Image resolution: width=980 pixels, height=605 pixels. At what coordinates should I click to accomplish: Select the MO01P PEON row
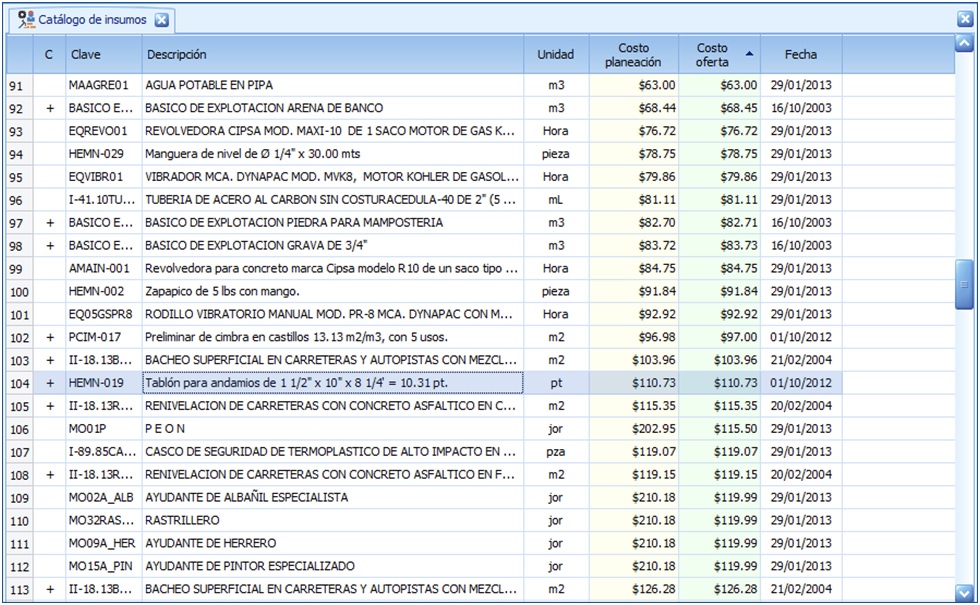click(x=165, y=429)
